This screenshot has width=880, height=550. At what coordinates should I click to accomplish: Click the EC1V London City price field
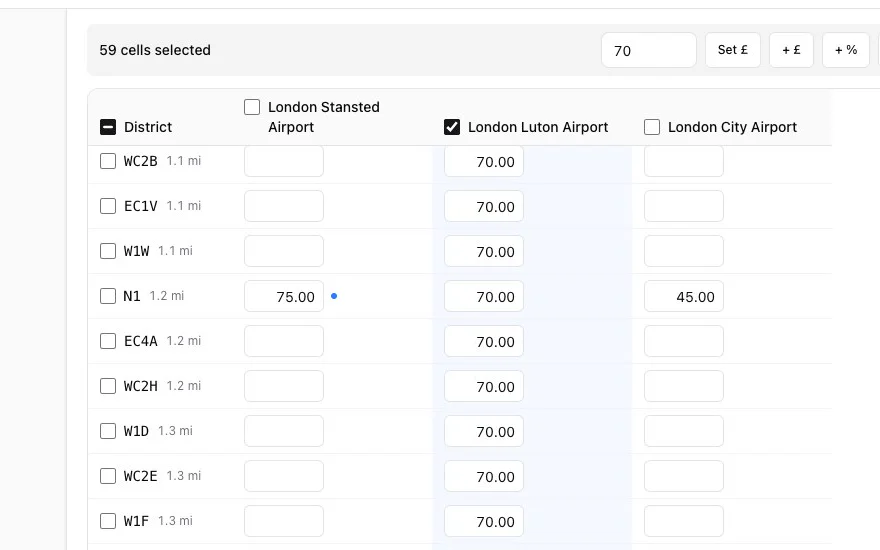pos(684,206)
